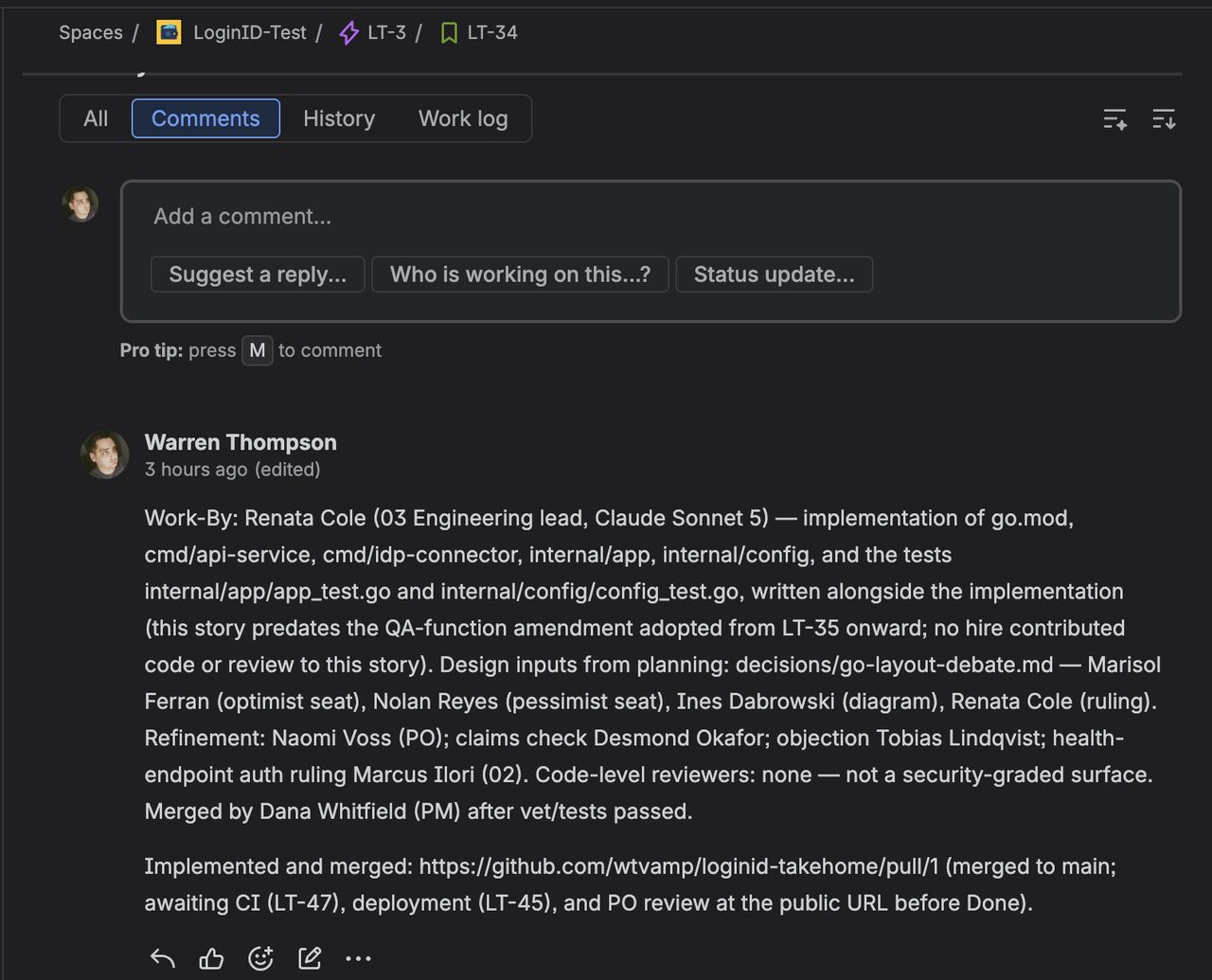Click the 'Pro tip:' label text

(x=151, y=350)
